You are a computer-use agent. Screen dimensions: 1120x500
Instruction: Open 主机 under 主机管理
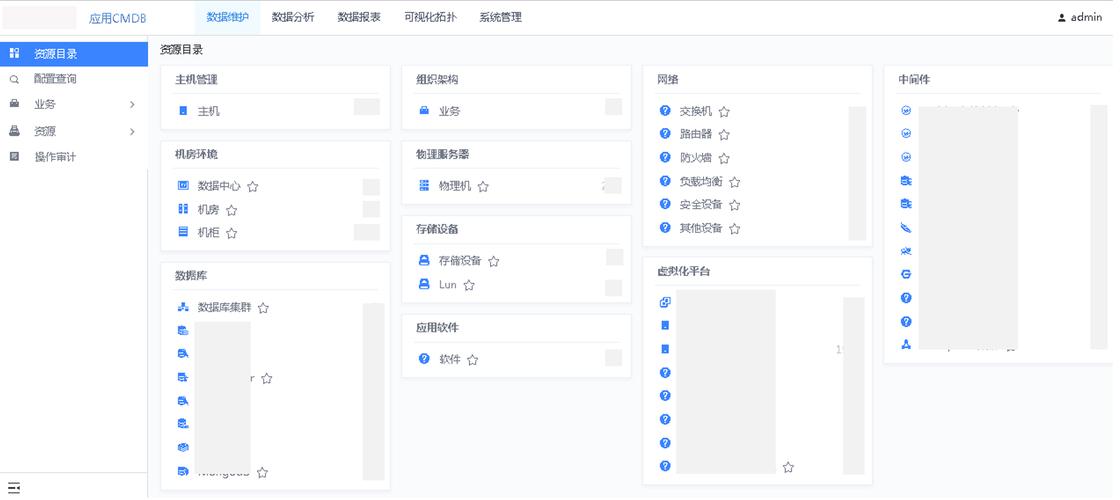pos(209,111)
